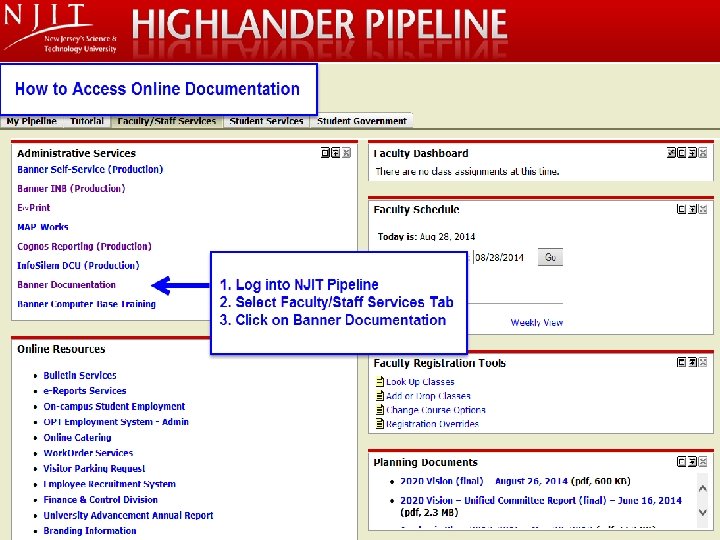Open Banner INB (Production) link
The image size is (720, 540).
(x=71, y=188)
